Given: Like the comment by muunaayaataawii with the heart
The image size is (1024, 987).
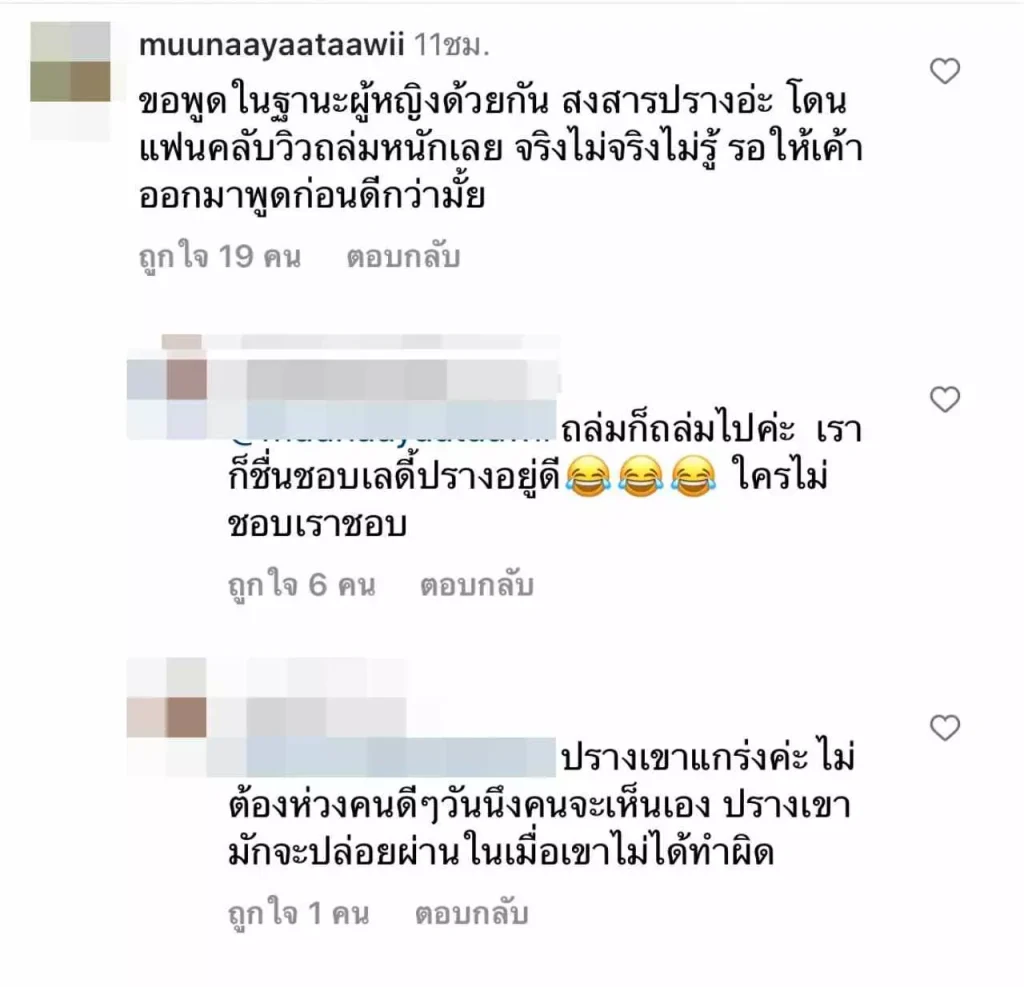Looking at the screenshot, I should click(x=944, y=71).
